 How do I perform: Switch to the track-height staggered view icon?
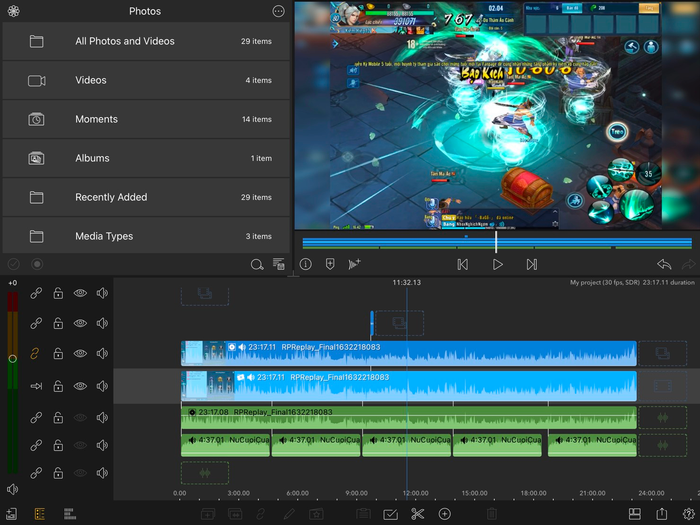point(70,514)
